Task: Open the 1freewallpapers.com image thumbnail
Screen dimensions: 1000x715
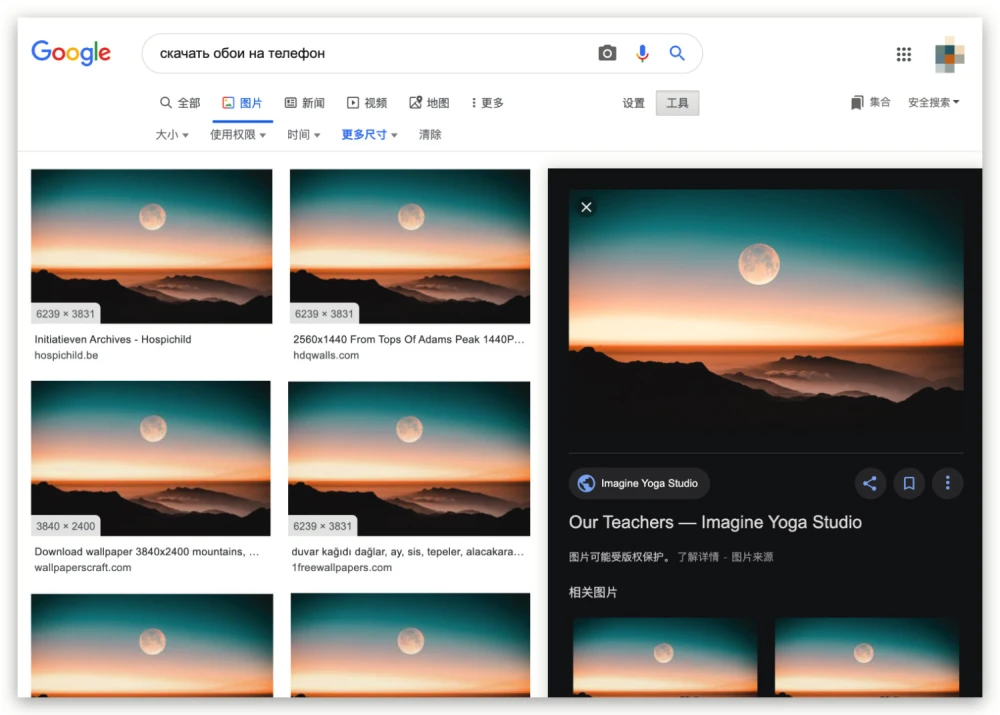Action: pyautogui.click(x=409, y=459)
